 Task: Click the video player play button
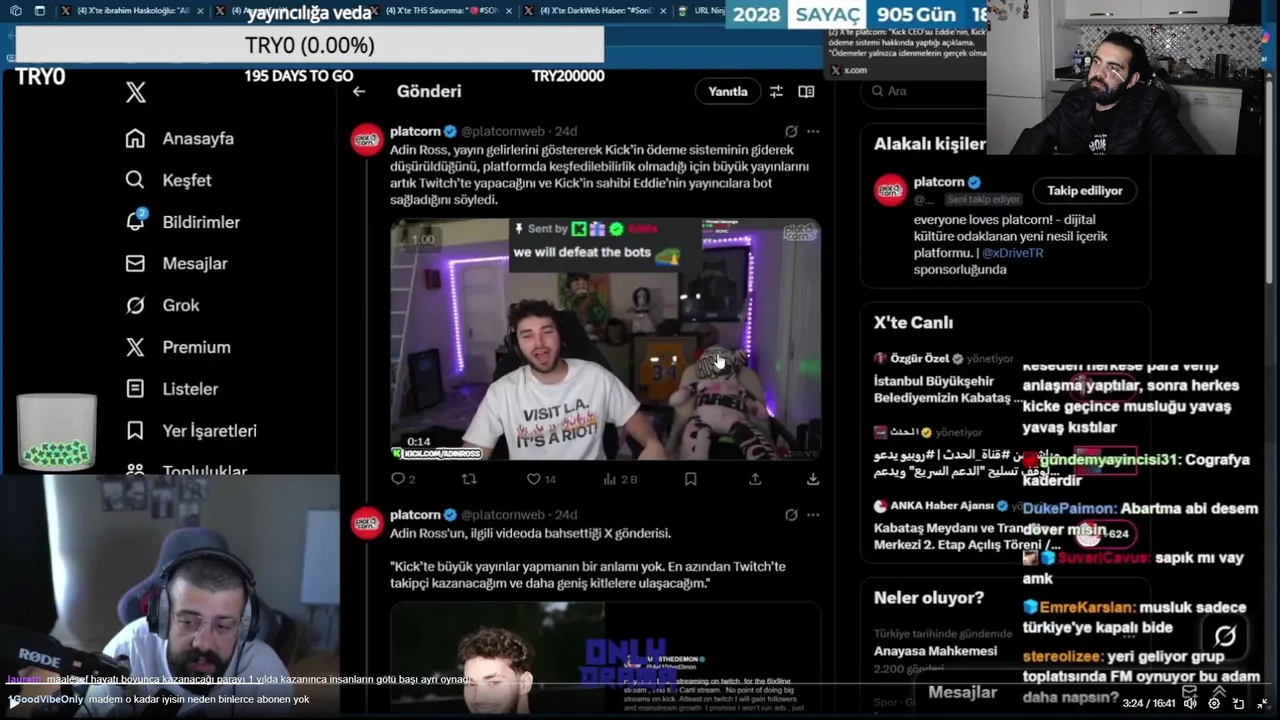pyautogui.click(x=12, y=703)
